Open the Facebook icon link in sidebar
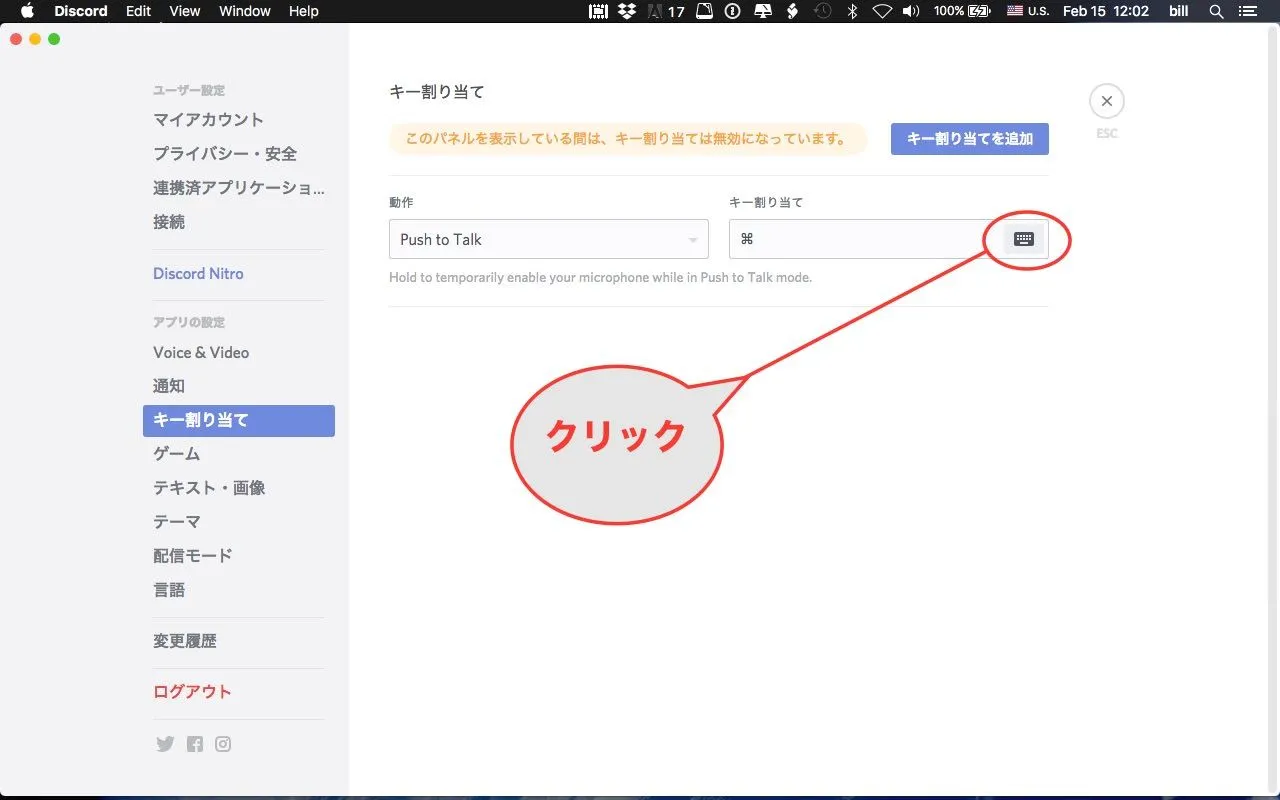This screenshot has width=1280, height=800. coord(194,744)
